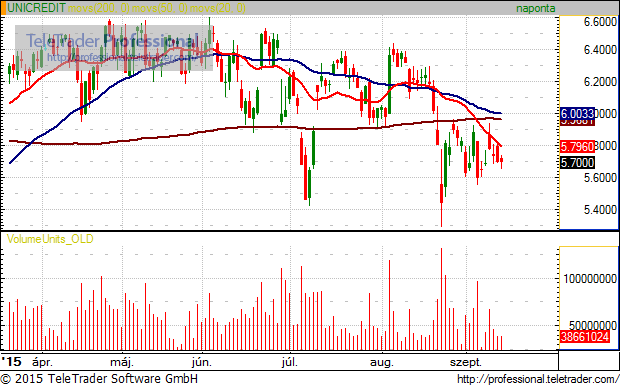Screen dimensions: 620x388
Task: Click the 50000000 volume axis label
Action: (593, 326)
